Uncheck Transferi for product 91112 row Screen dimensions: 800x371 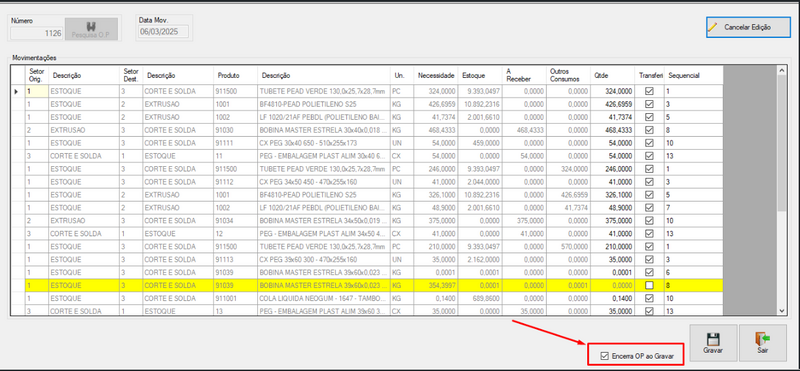point(649,182)
